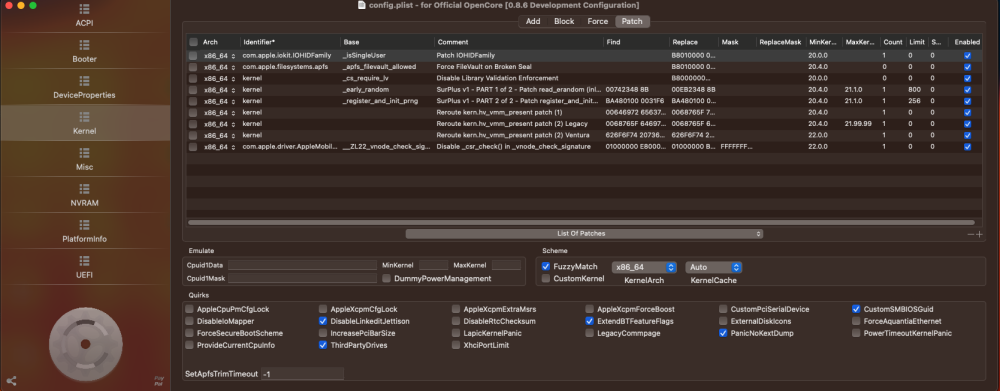Click the horizontal scrollbar under patch table
This screenshot has height=391, width=1000.
[581, 223]
